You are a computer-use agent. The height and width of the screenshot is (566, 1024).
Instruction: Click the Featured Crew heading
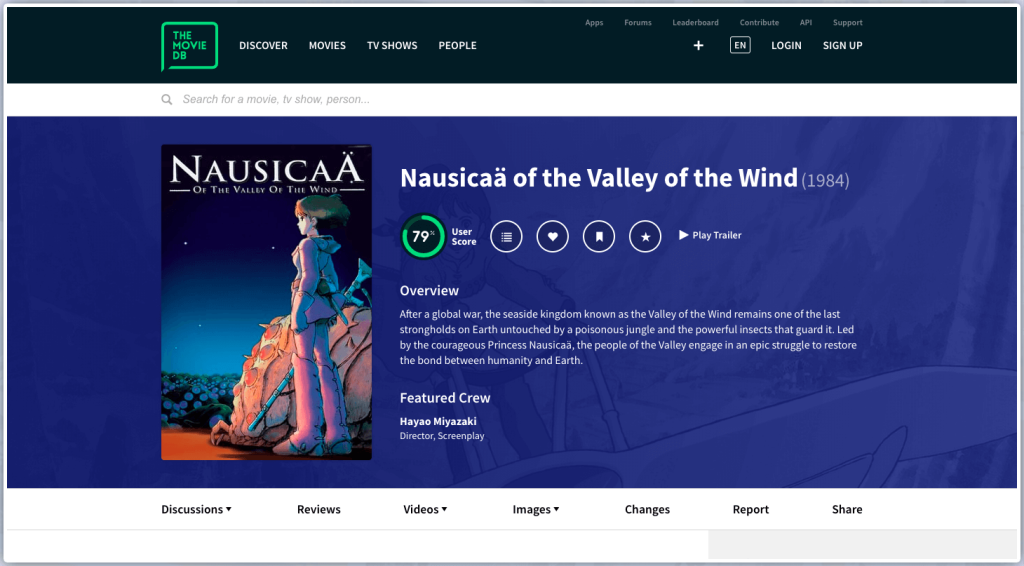(x=445, y=398)
